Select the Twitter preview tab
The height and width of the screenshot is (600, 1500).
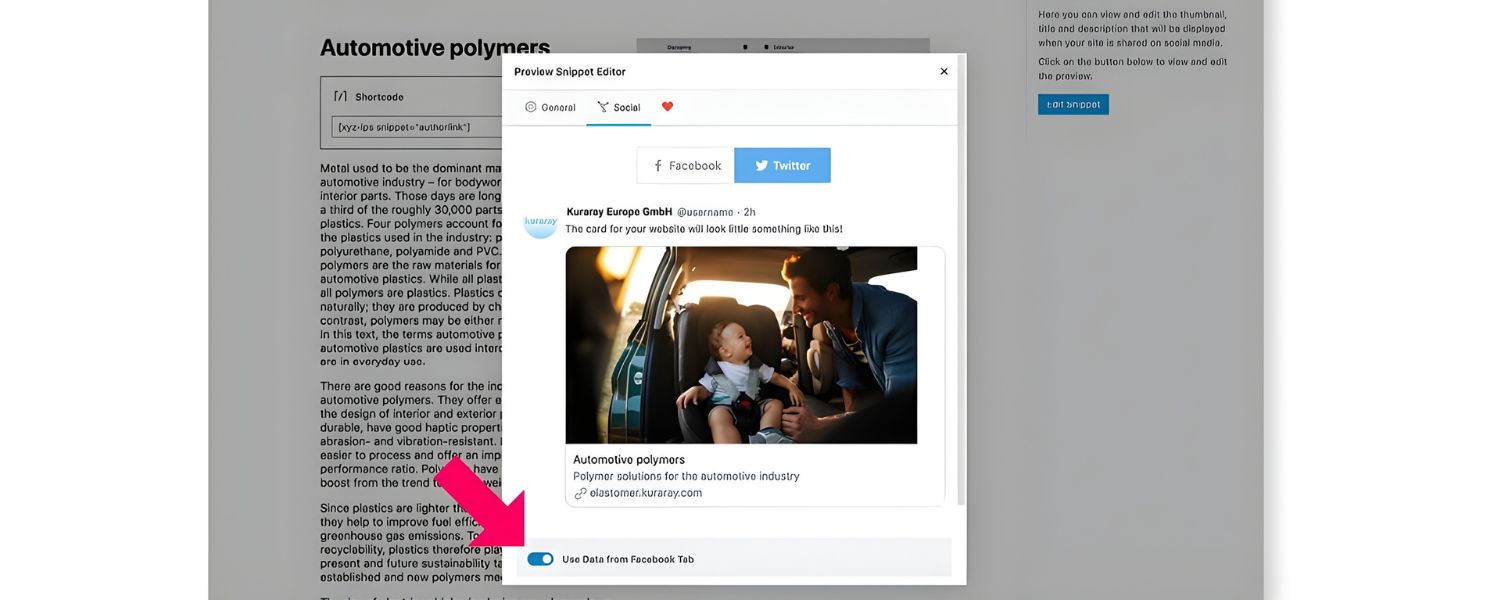[x=783, y=165]
